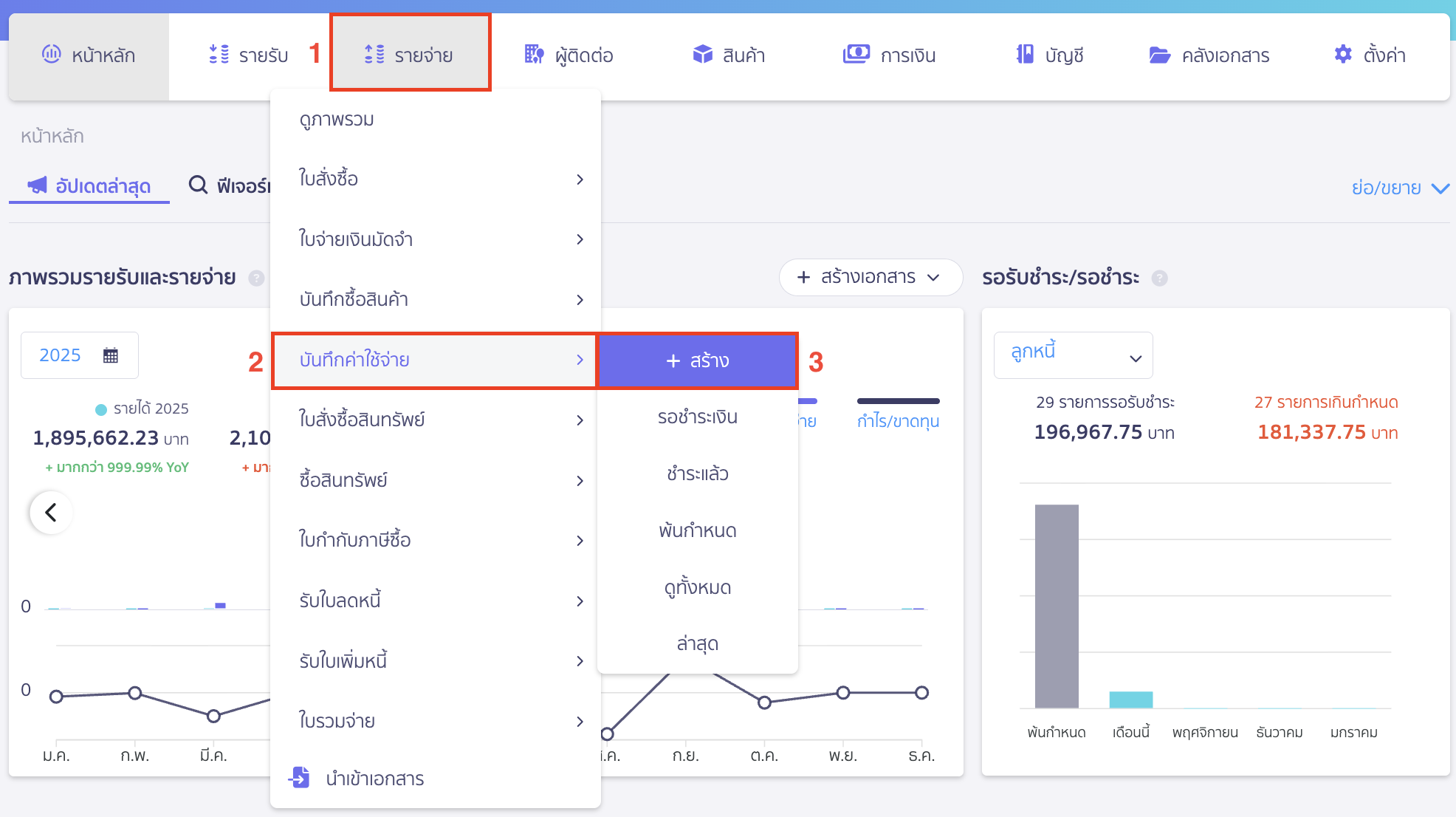Open the รายรับ menu tab

pyautogui.click(x=250, y=54)
